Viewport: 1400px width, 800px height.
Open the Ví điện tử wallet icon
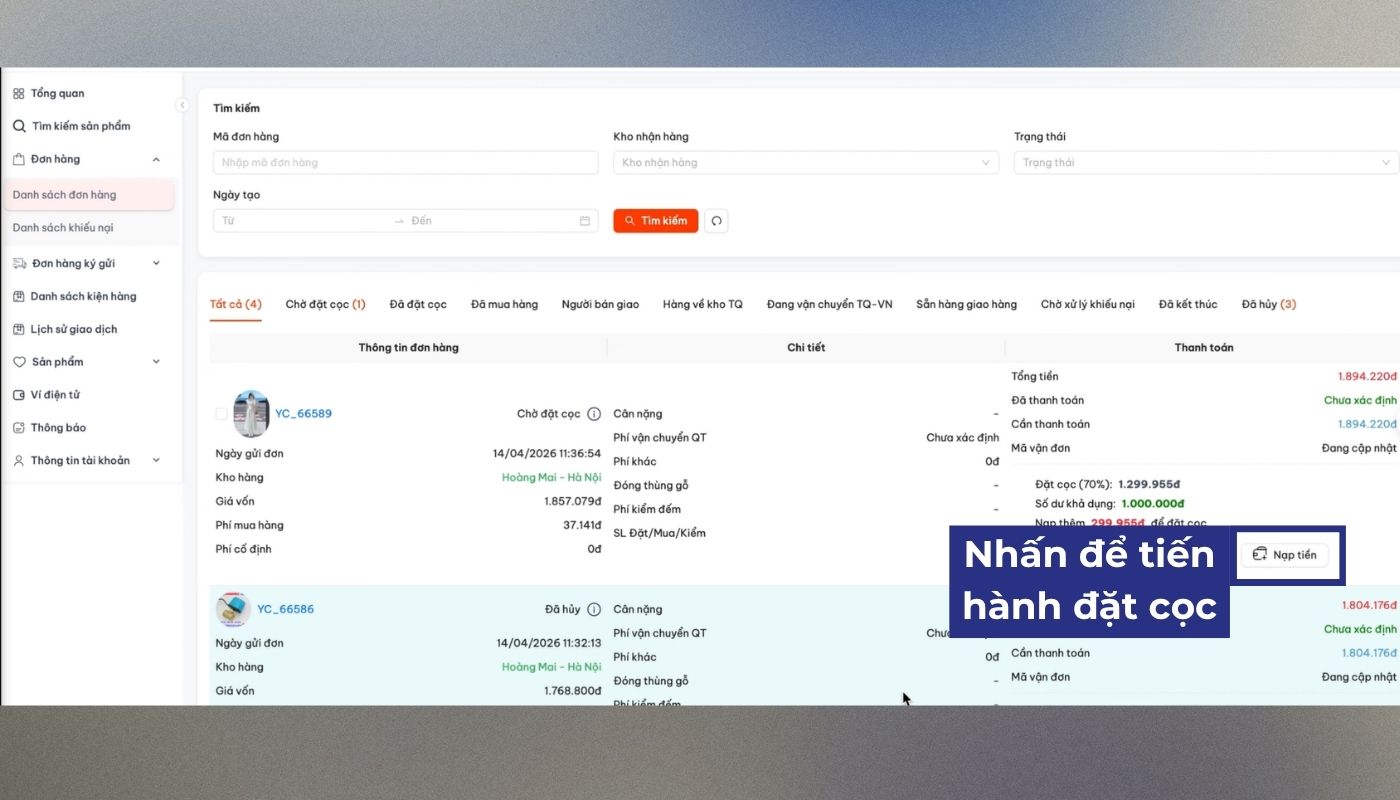coord(18,394)
